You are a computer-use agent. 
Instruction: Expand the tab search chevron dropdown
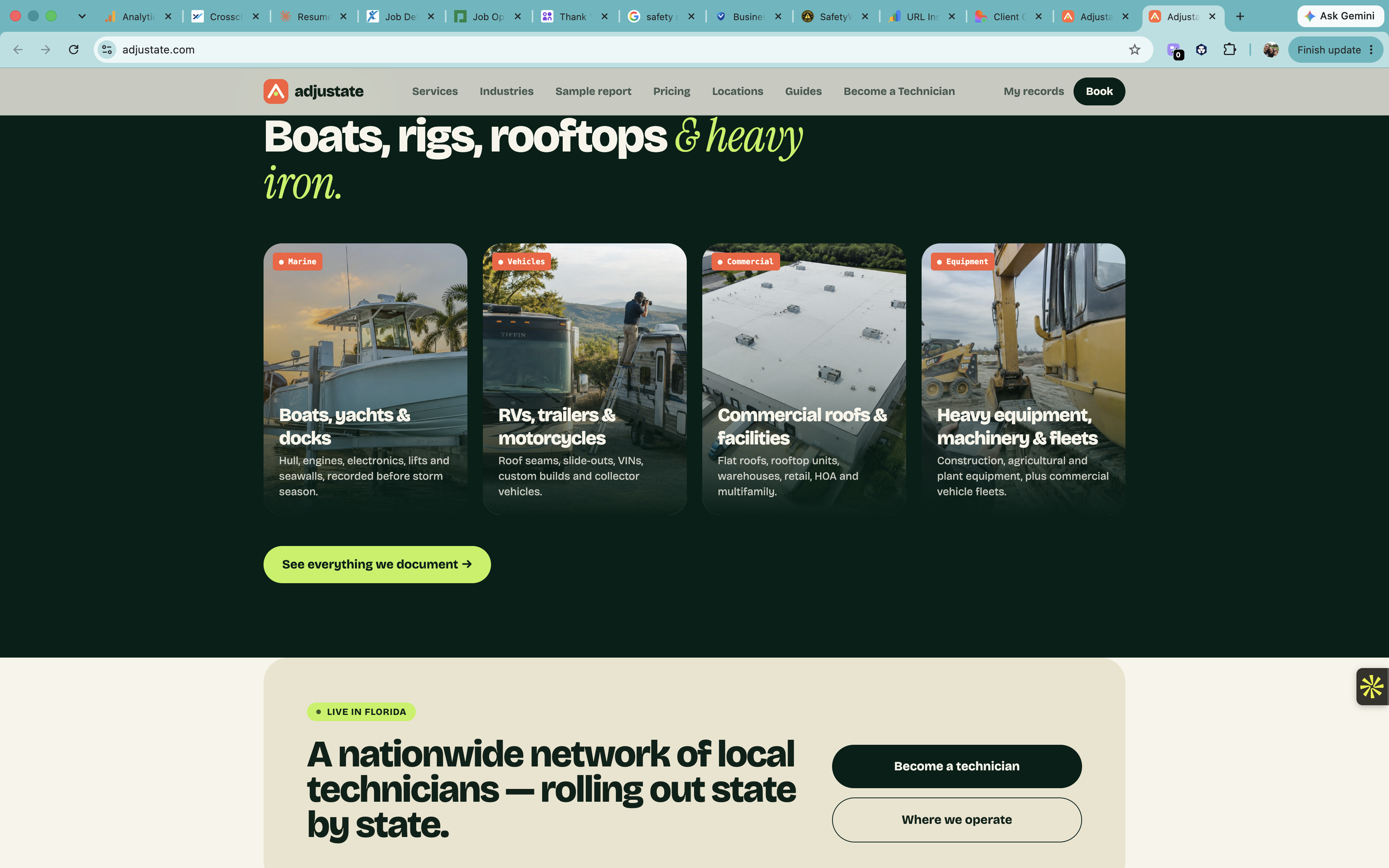coord(82,17)
